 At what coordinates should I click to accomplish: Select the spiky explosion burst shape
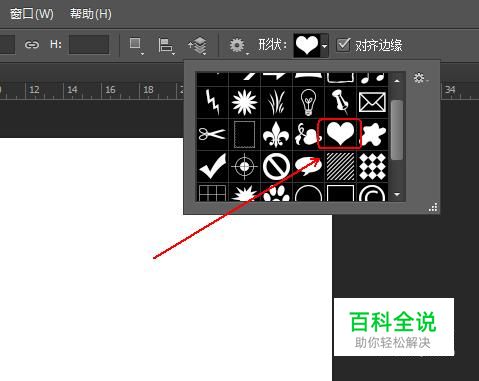(x=244, y=192)
